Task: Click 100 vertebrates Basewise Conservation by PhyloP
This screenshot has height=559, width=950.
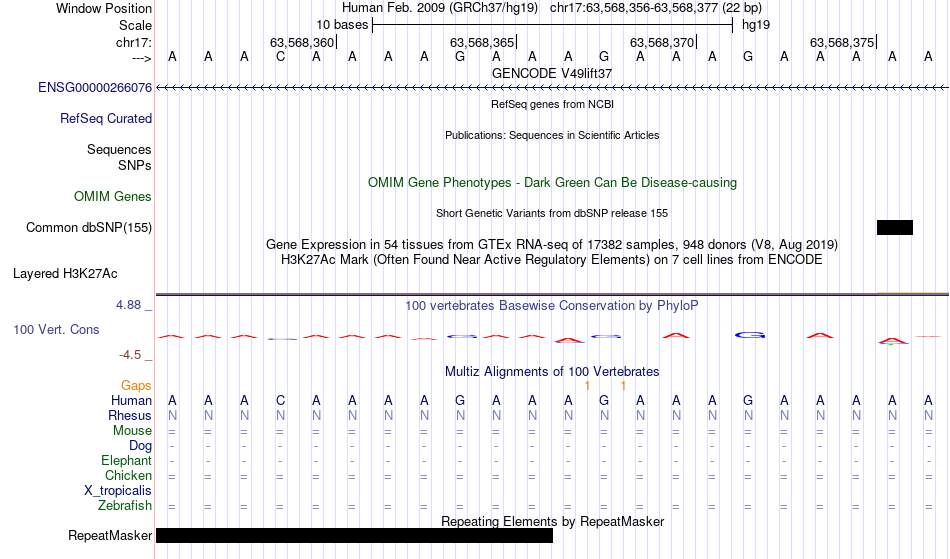Action: tap(552, 305)
